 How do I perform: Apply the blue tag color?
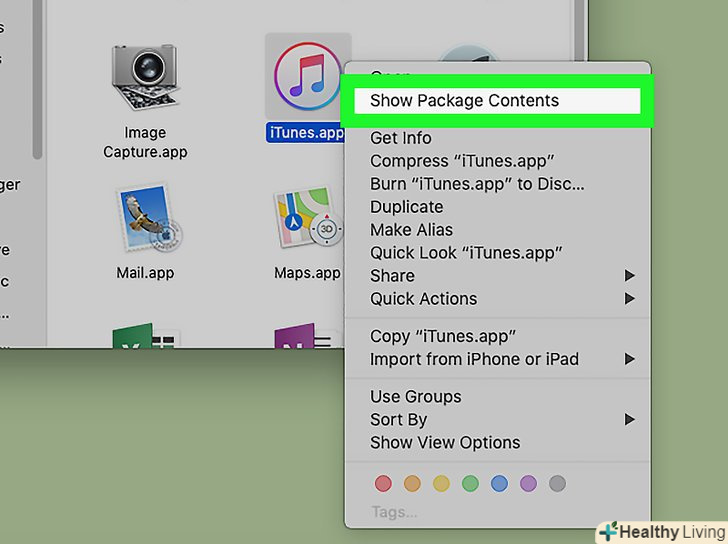pyautogui.click(x=499, y=484)
